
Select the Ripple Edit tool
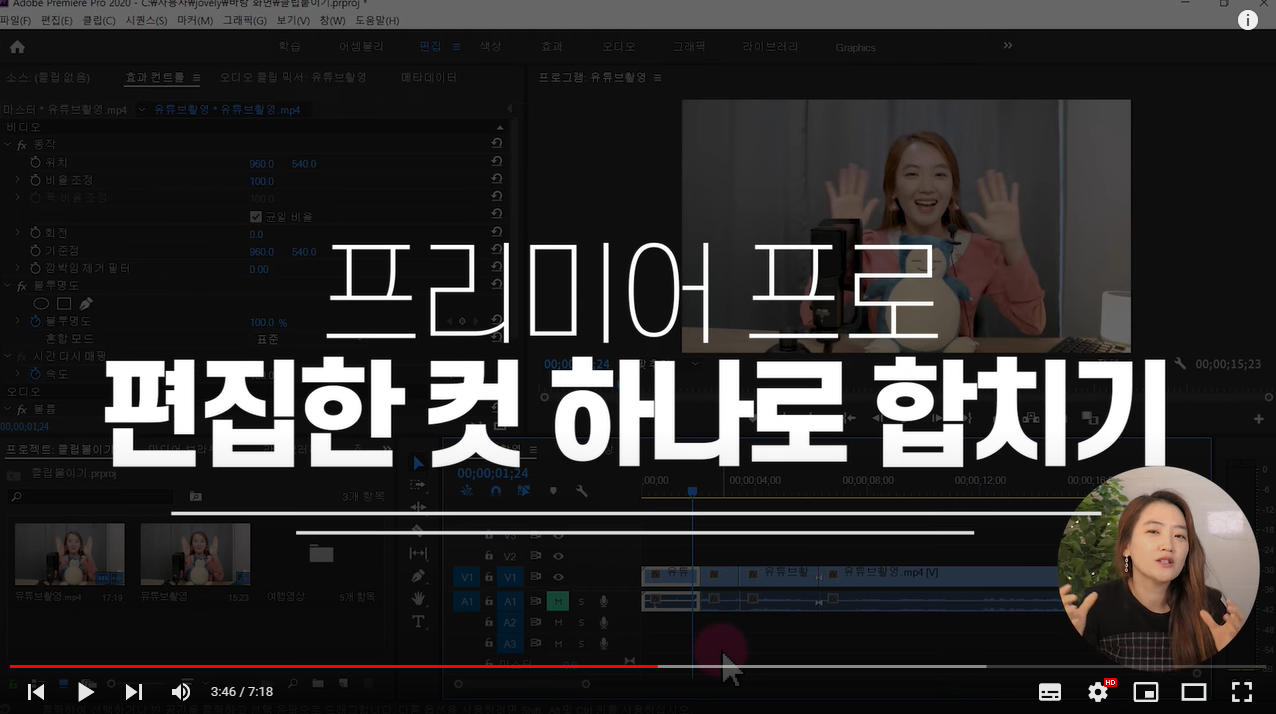418,507
